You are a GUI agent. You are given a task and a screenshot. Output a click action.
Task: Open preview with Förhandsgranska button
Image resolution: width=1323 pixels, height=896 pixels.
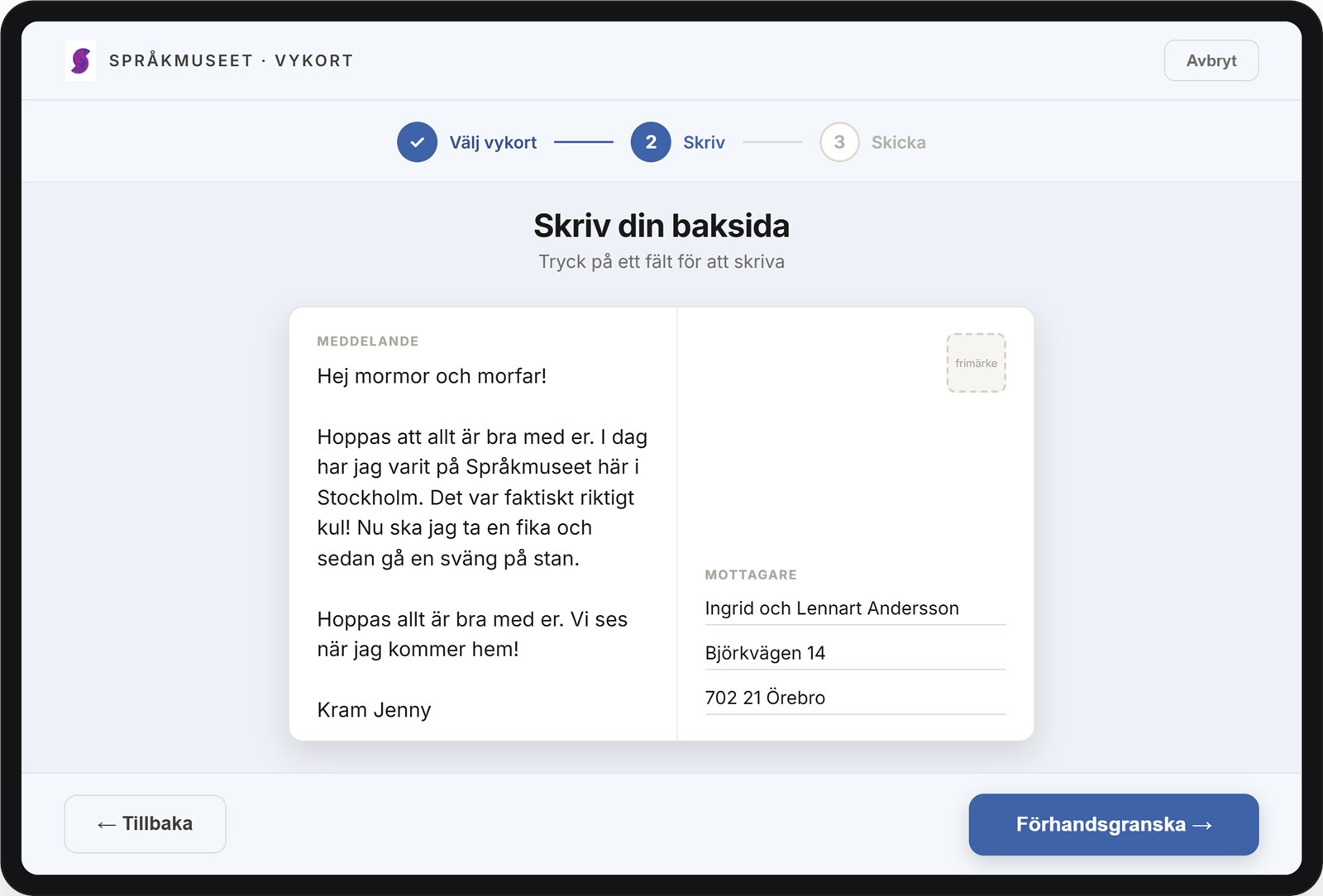pos(1114,824)
